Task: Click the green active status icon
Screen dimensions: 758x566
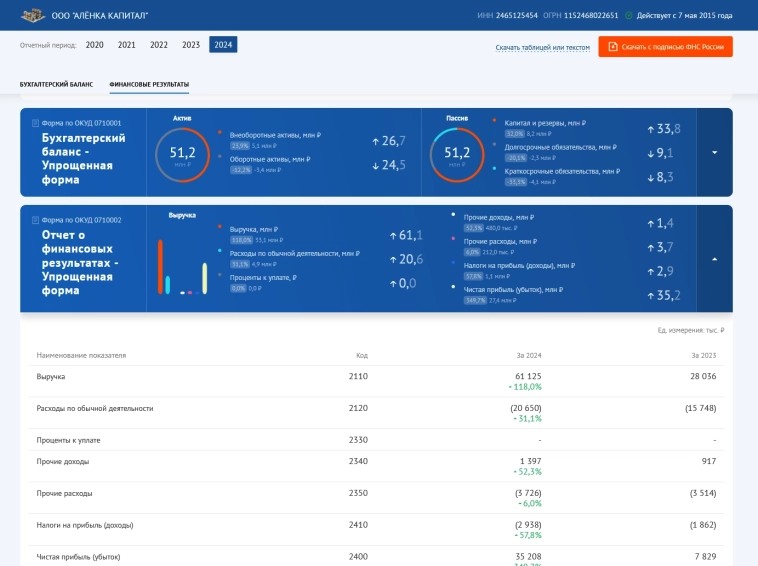Action: click(629, 16)
